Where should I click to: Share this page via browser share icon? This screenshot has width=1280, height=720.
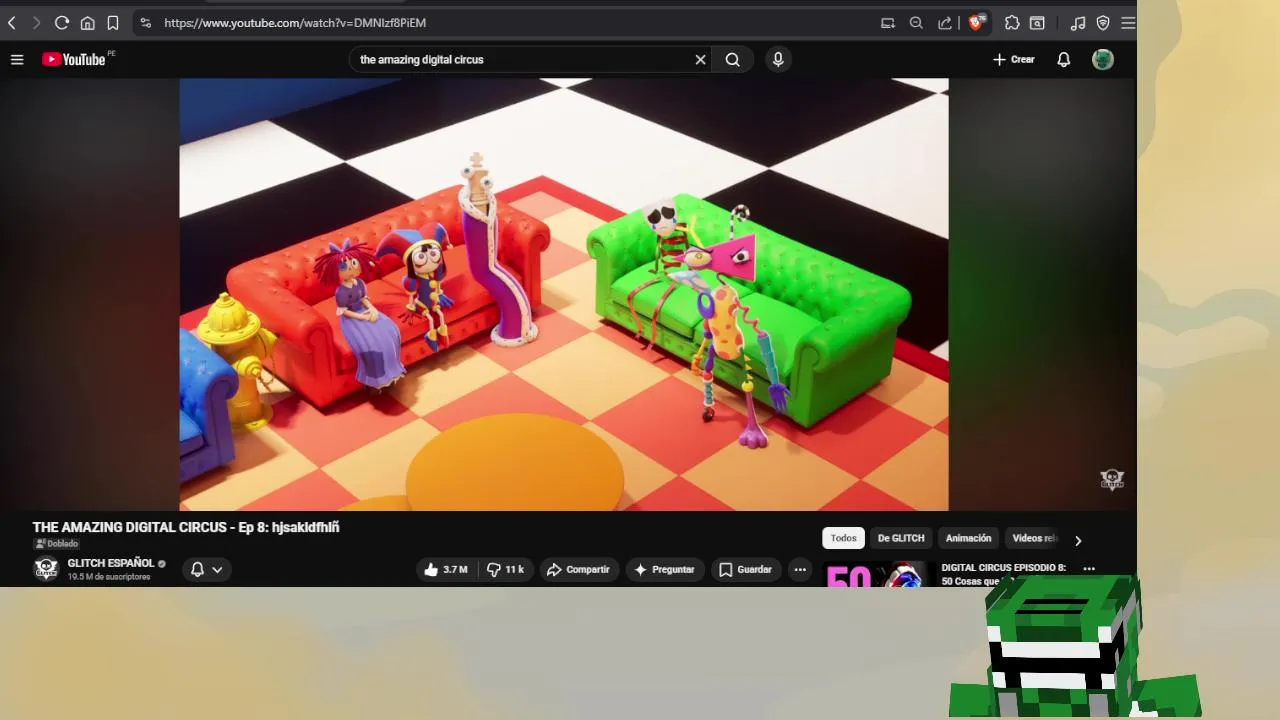(x=945, y=22)
